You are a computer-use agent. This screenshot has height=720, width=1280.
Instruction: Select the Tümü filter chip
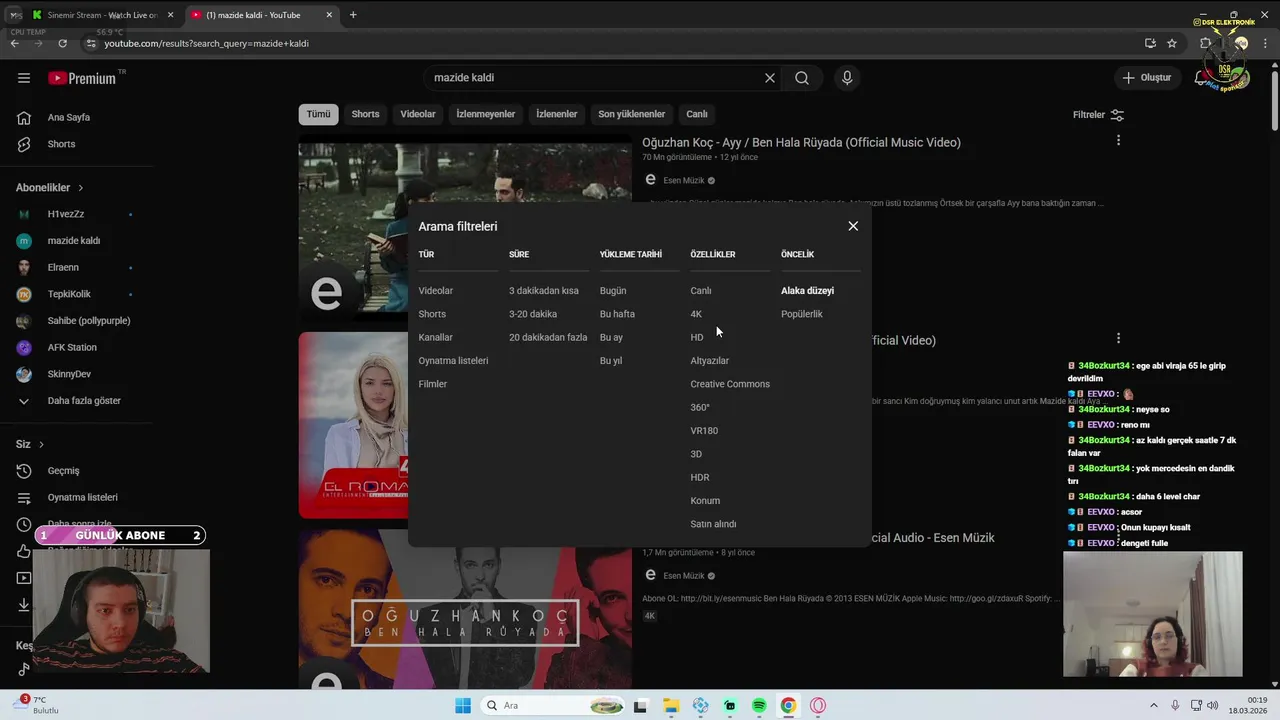318,114
